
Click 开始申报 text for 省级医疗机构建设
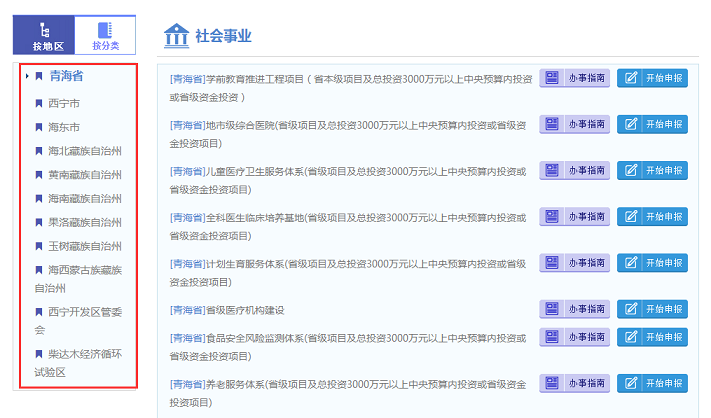[x=664, y=309]
